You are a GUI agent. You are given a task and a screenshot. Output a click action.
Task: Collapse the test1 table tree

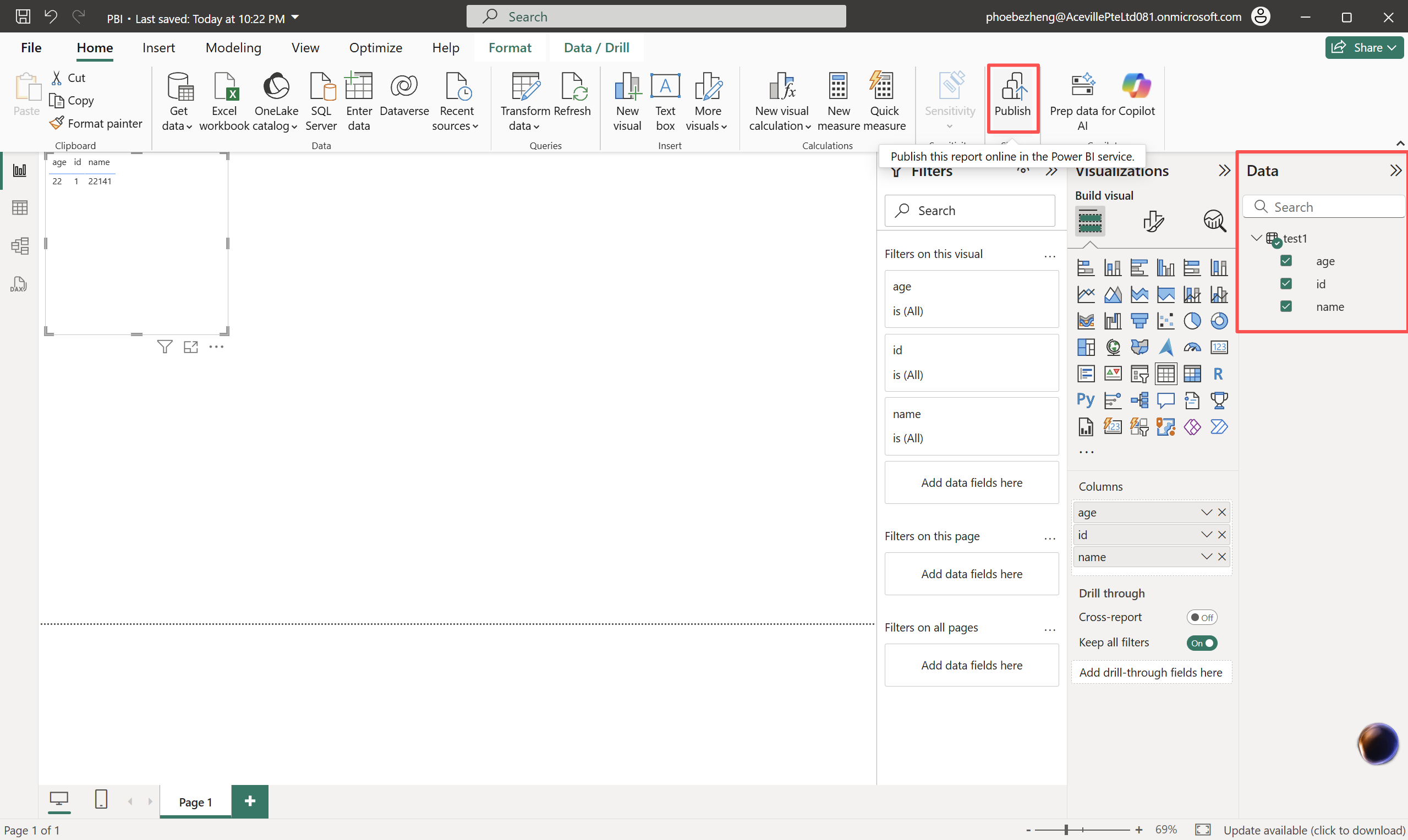(x=1256, y=238)
